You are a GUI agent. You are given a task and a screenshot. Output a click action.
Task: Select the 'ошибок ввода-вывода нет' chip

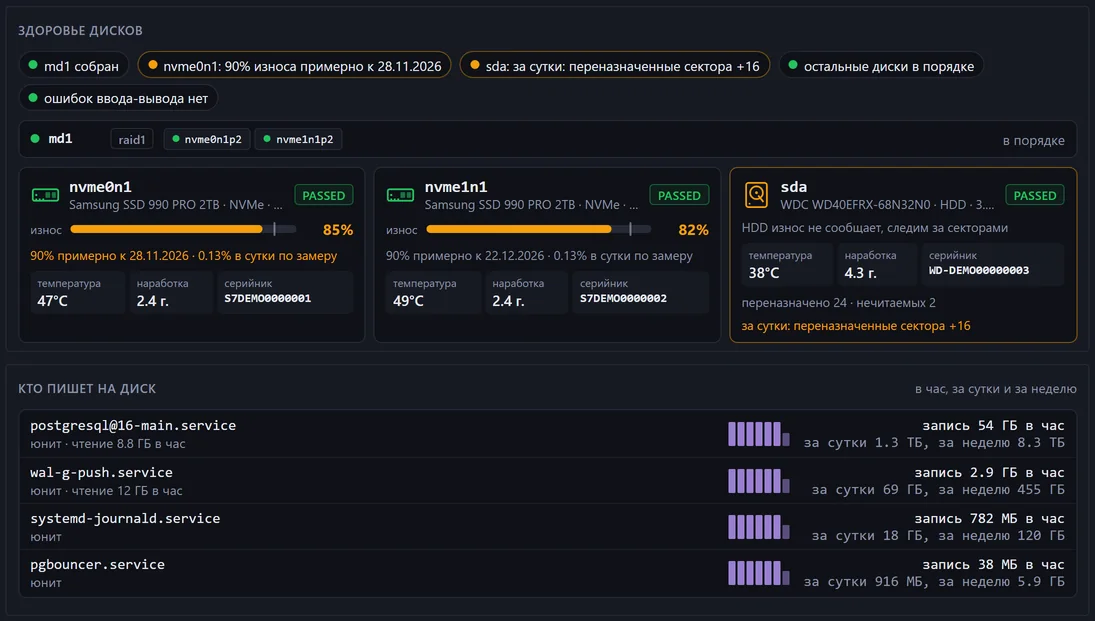pyautogui.click(x=119, y=98)
